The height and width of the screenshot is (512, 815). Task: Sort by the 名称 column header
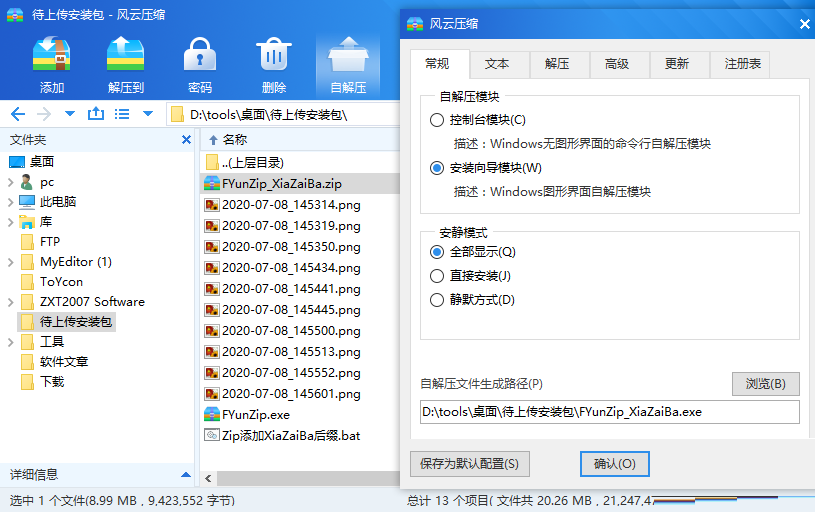coord(235,139)
